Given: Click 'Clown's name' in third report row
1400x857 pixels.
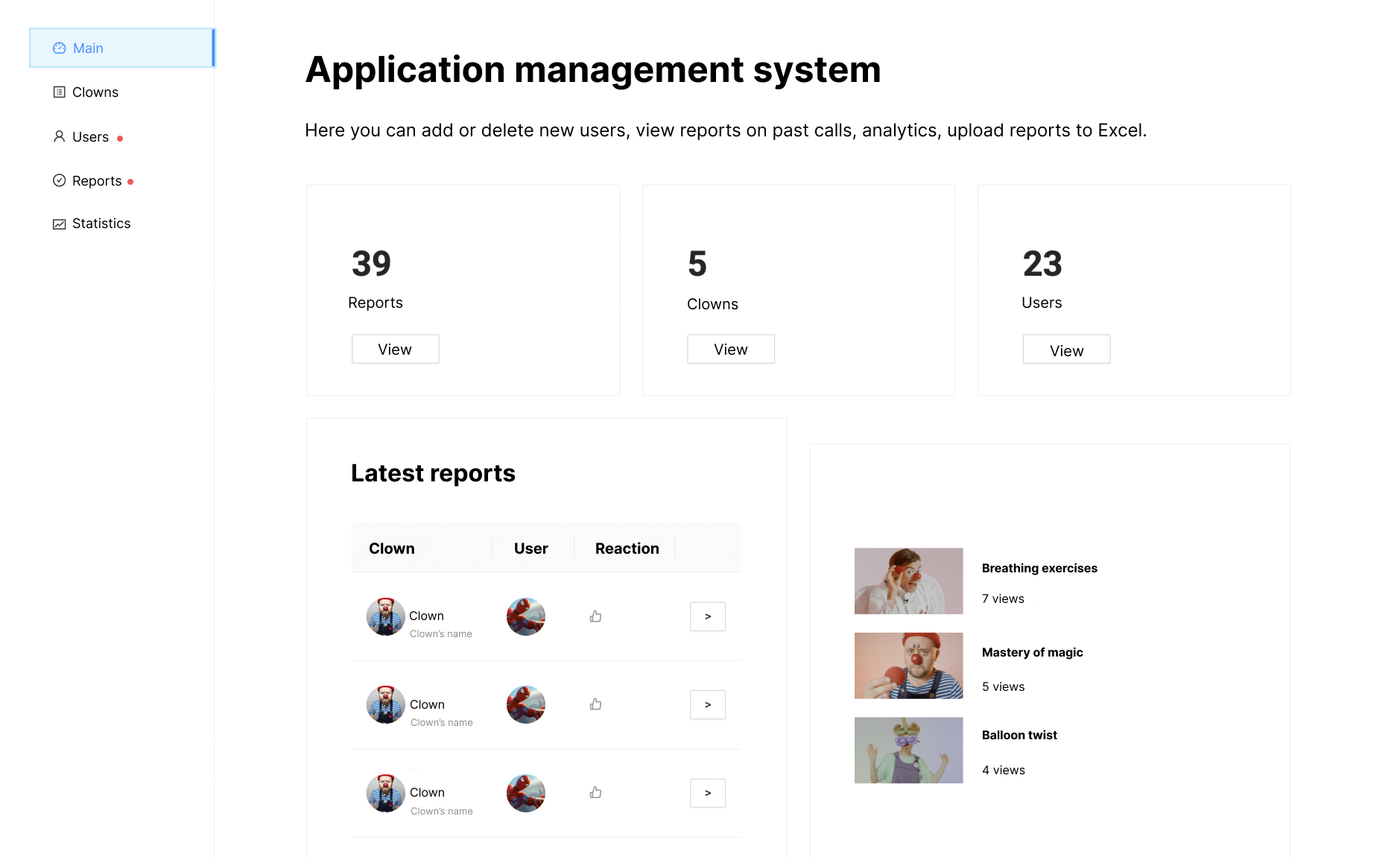Looking at the screenshot, I should click(x=442, y=812).
